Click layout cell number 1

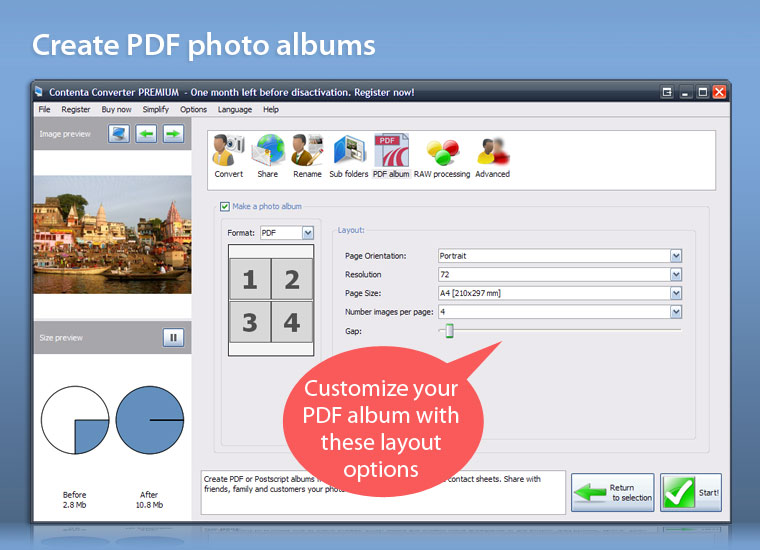pos(250,279)
